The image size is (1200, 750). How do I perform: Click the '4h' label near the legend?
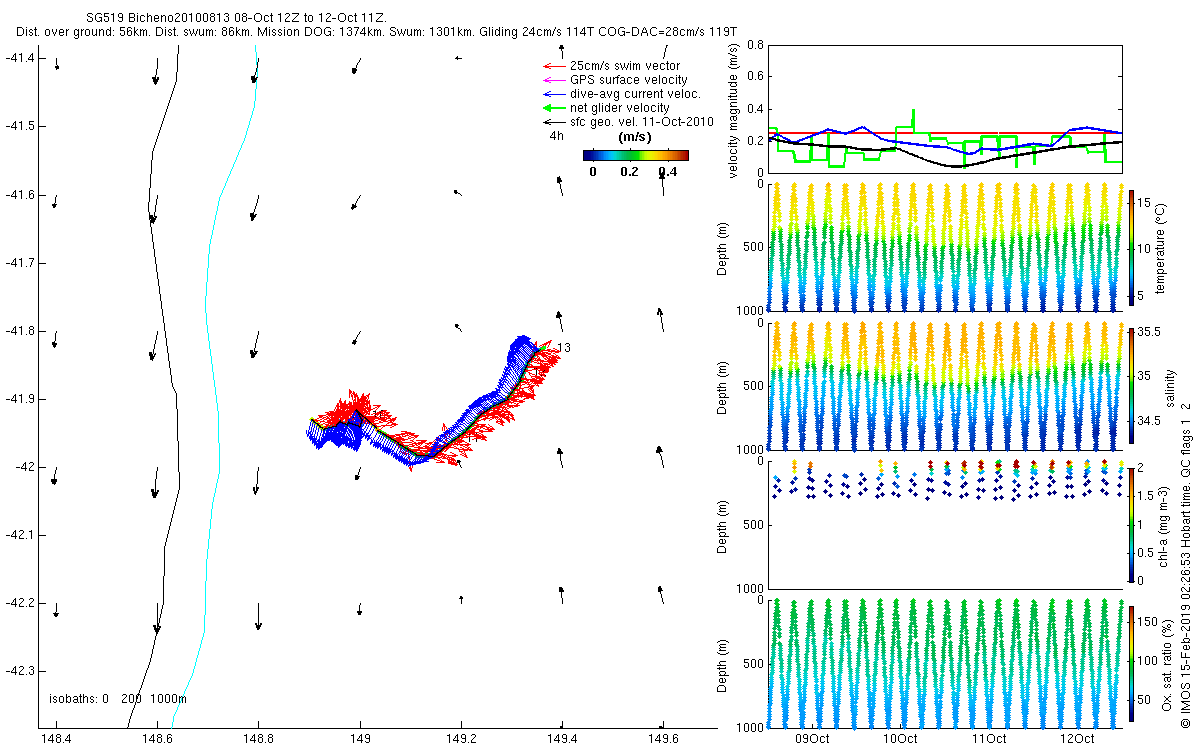[x=557, y=136]
